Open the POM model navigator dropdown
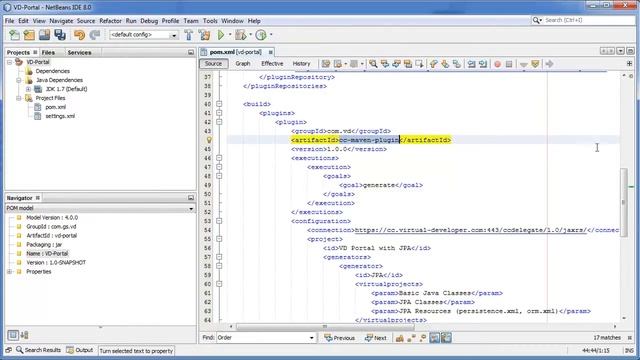This screenshot has width=640, height=360. click(x=191, y=209)
